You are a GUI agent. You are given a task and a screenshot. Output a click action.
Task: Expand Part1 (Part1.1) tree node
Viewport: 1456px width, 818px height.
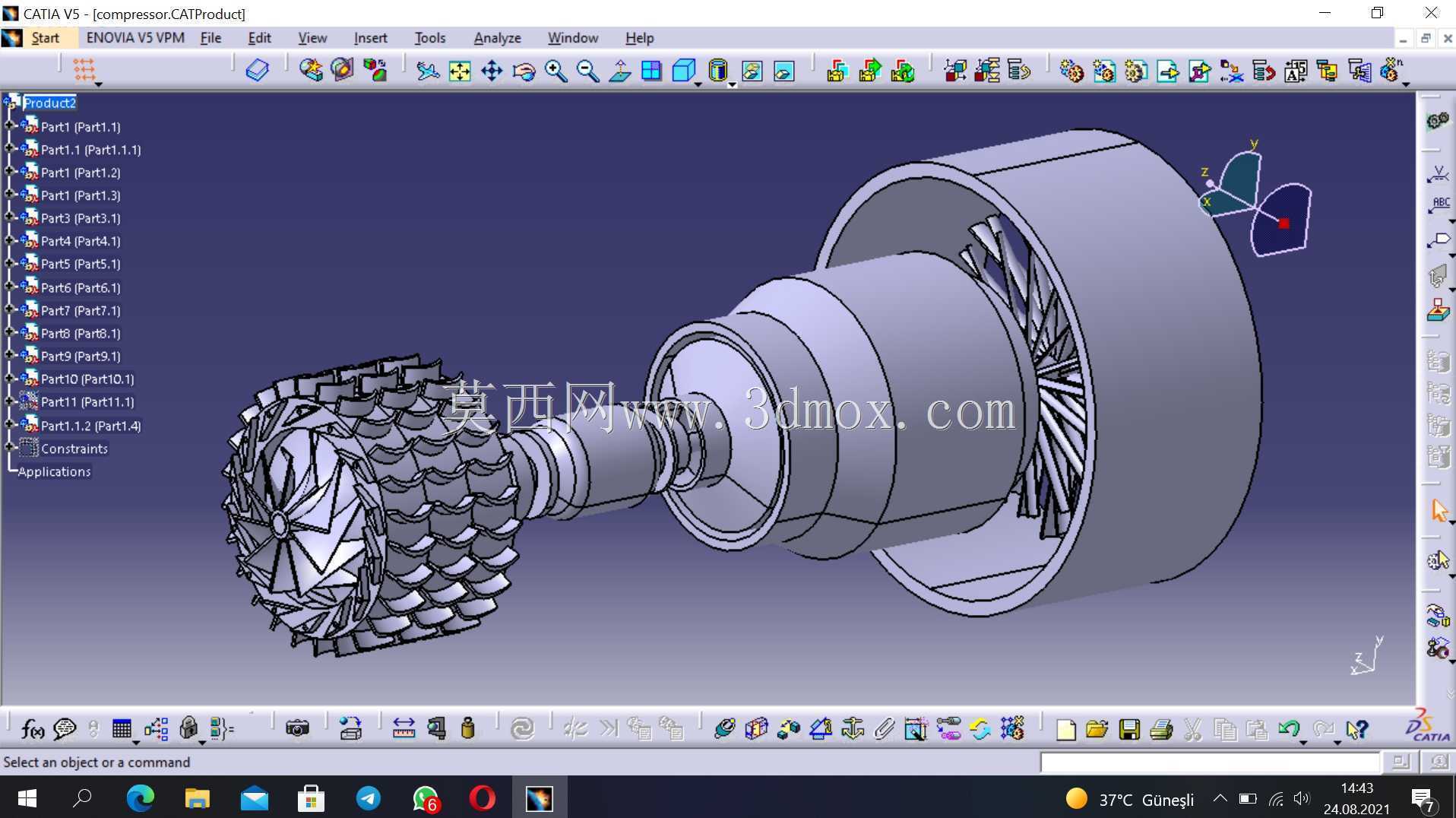pyautogui.click(x=9, y=126)
